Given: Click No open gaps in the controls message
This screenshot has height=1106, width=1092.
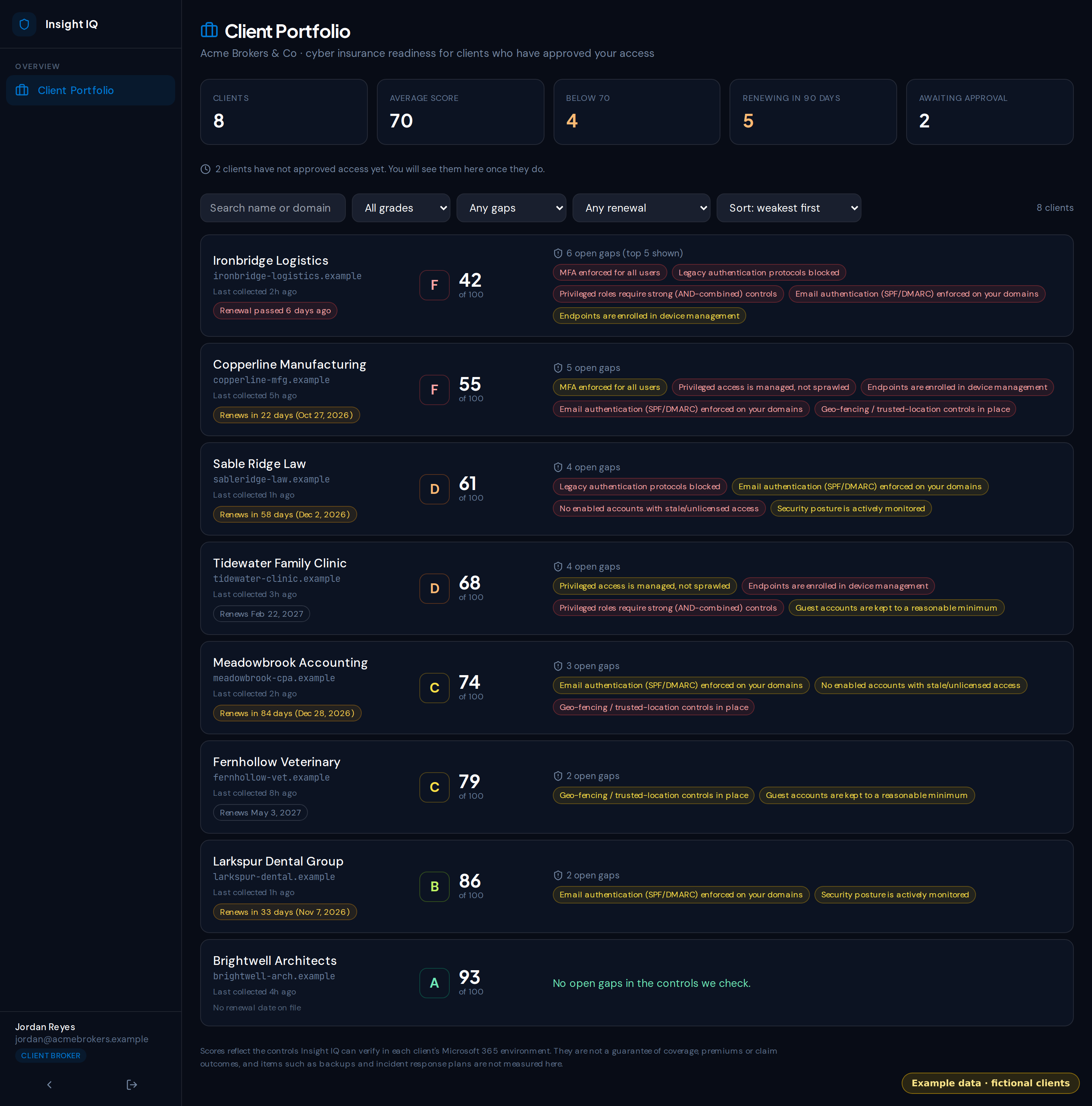Looking at the screenshot, I should point(651,983).
